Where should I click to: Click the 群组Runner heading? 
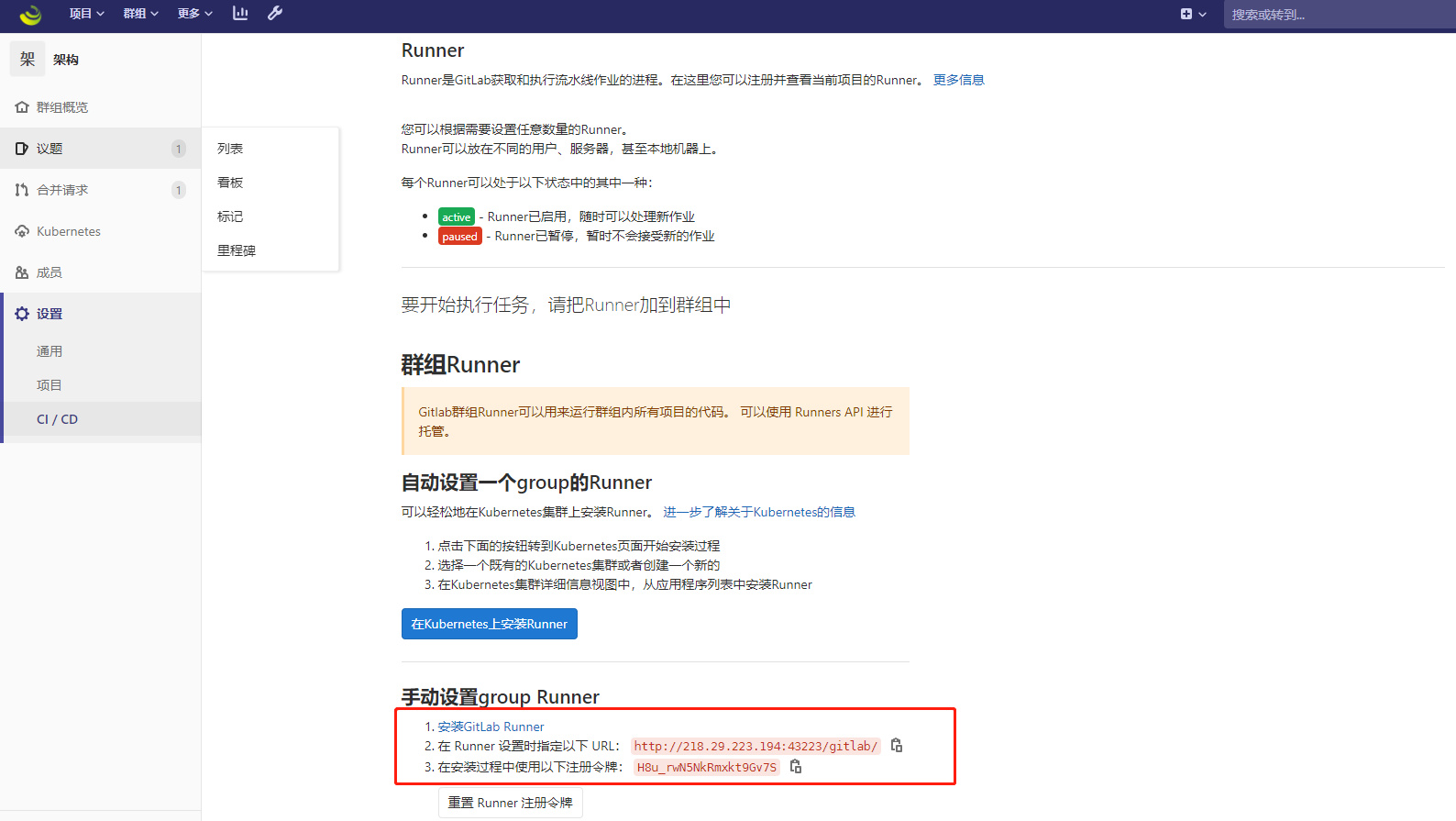coord(460,365)
